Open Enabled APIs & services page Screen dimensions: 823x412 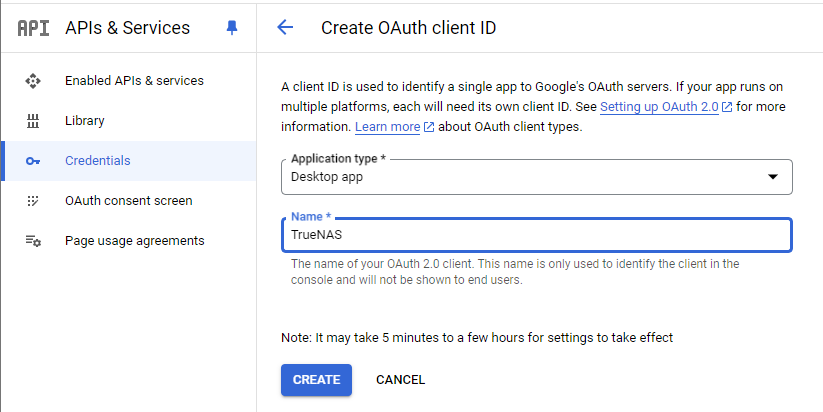point(134,81)
